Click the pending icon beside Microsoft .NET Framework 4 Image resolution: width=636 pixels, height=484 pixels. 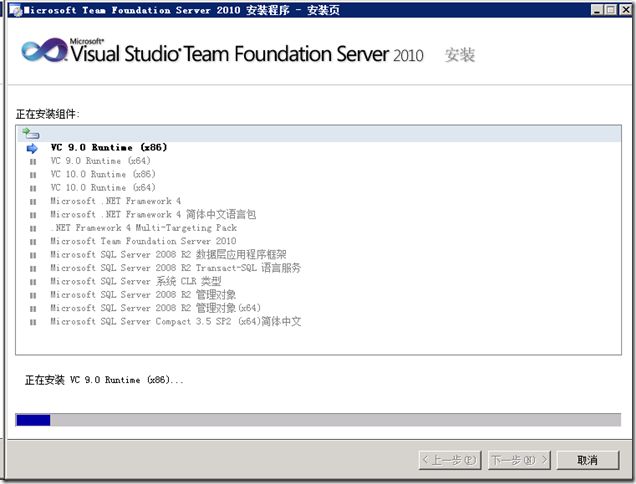pos(33,202)
